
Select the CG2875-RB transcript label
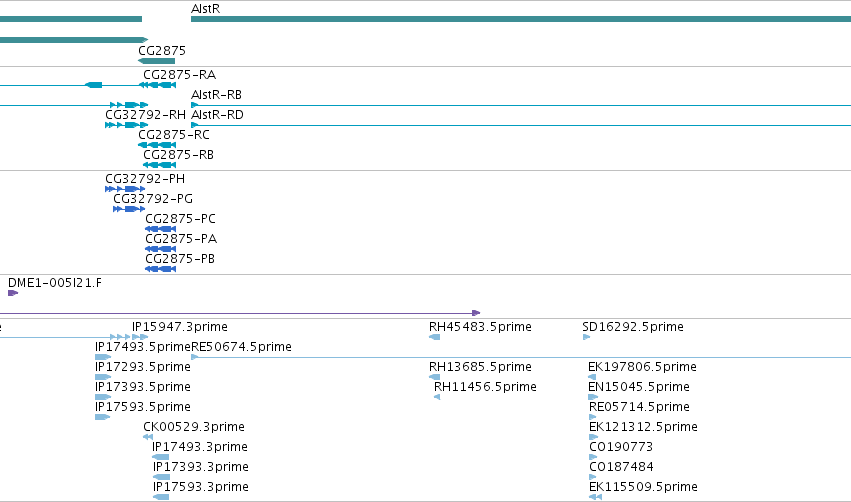pos(179,155)
